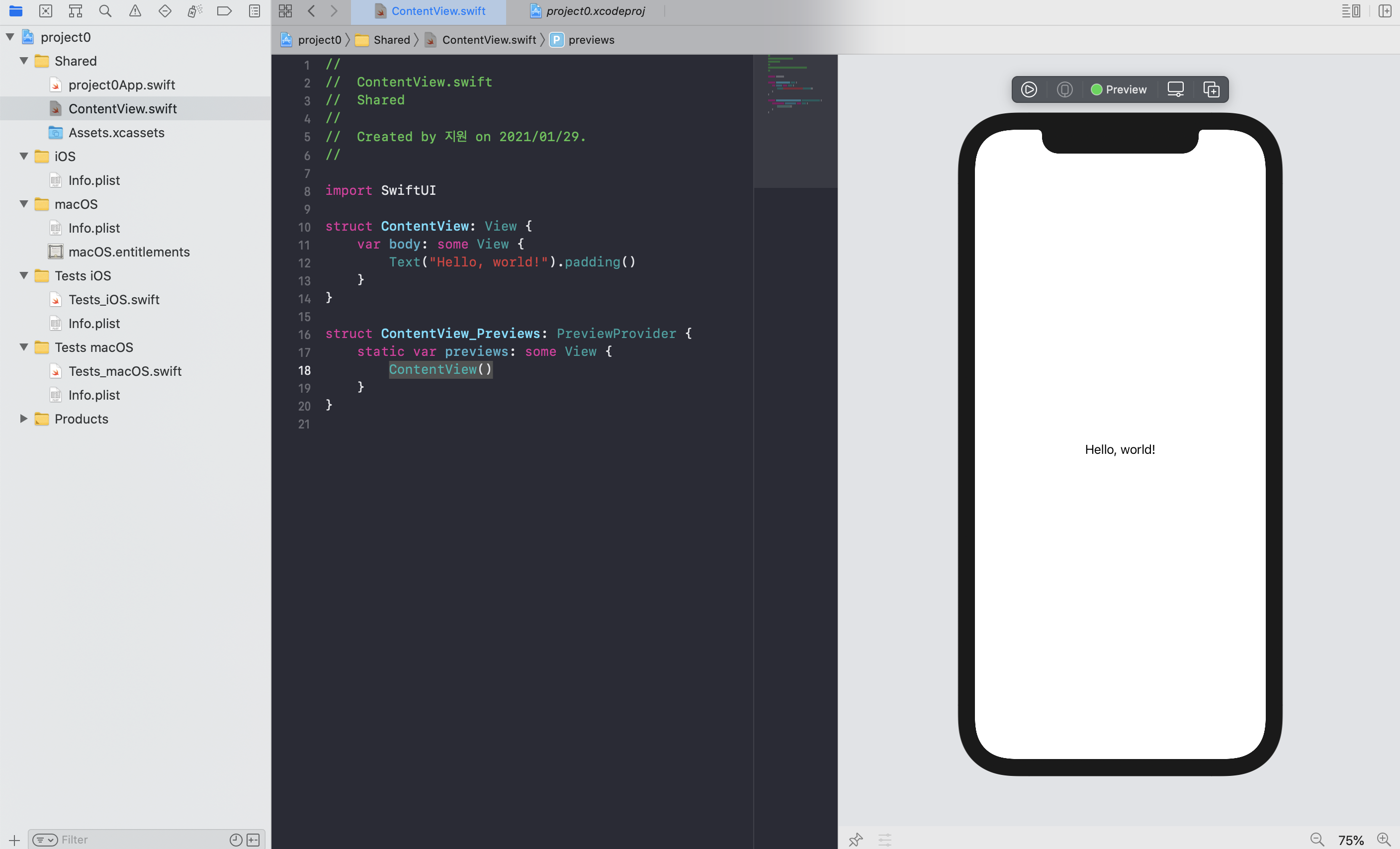This screenshot has height=849, width=1400.
Task: Zoom in the preview canvas
Action: pos(1384,840)
